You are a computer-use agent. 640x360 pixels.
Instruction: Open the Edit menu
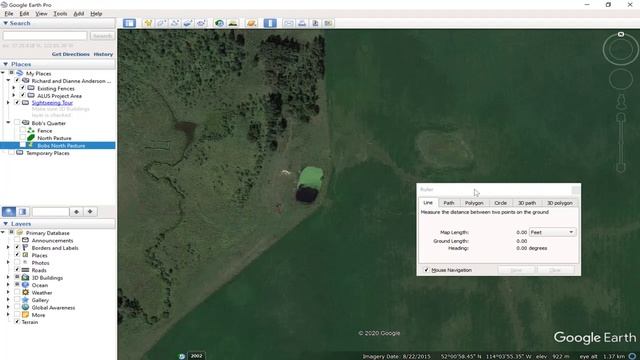[x=24, y=13]
